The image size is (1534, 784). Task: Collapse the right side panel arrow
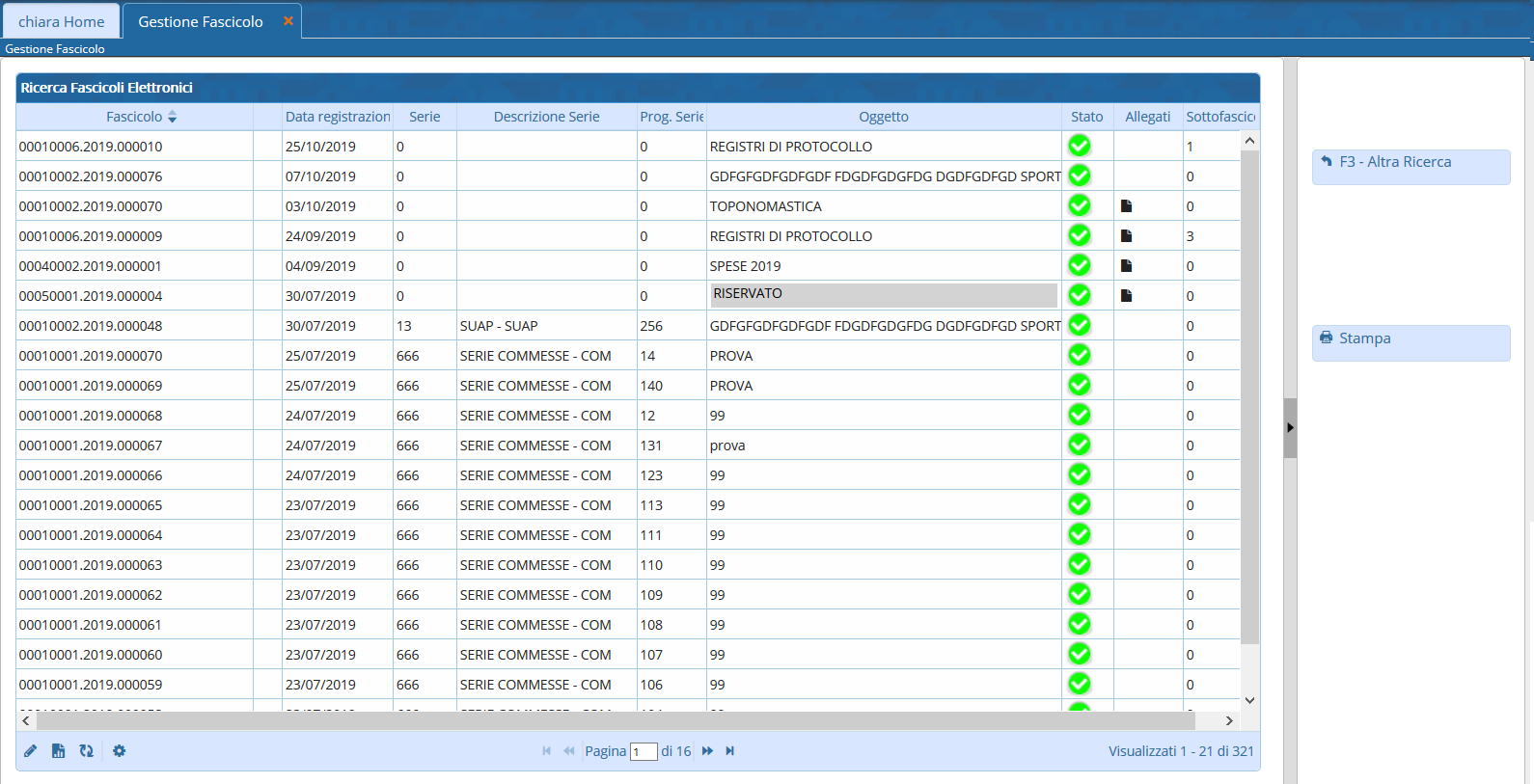coord(1290,427)
